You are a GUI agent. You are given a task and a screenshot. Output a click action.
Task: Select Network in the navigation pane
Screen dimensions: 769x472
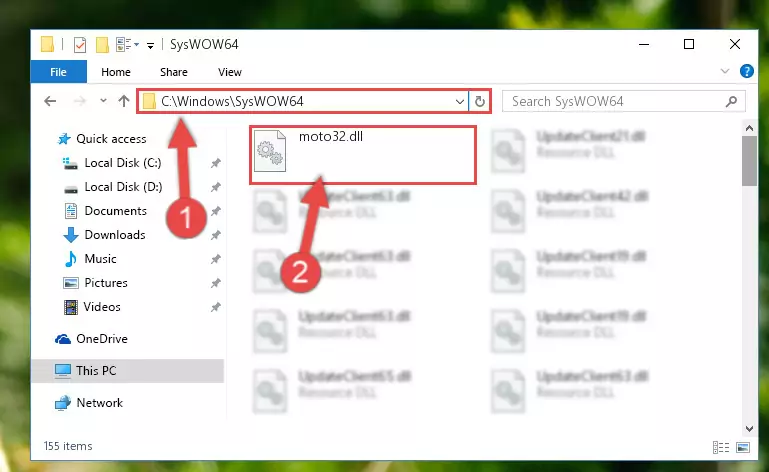(x=100, y=403)
